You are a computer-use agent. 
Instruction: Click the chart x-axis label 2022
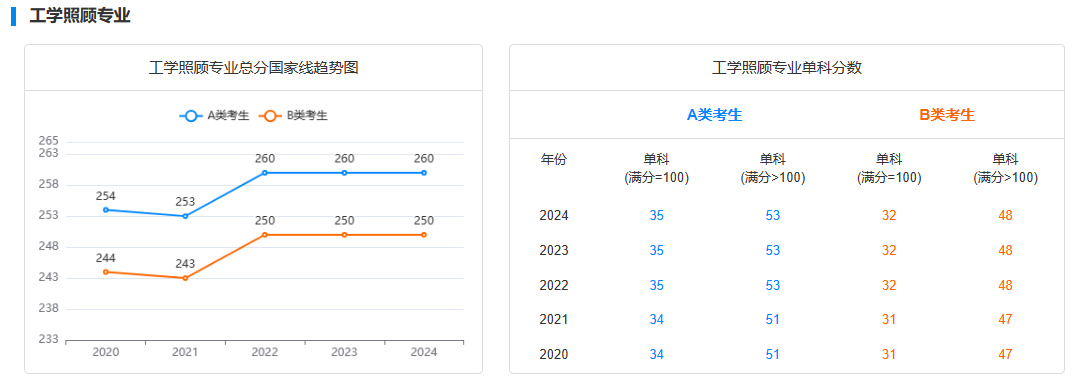pos(264,352)
